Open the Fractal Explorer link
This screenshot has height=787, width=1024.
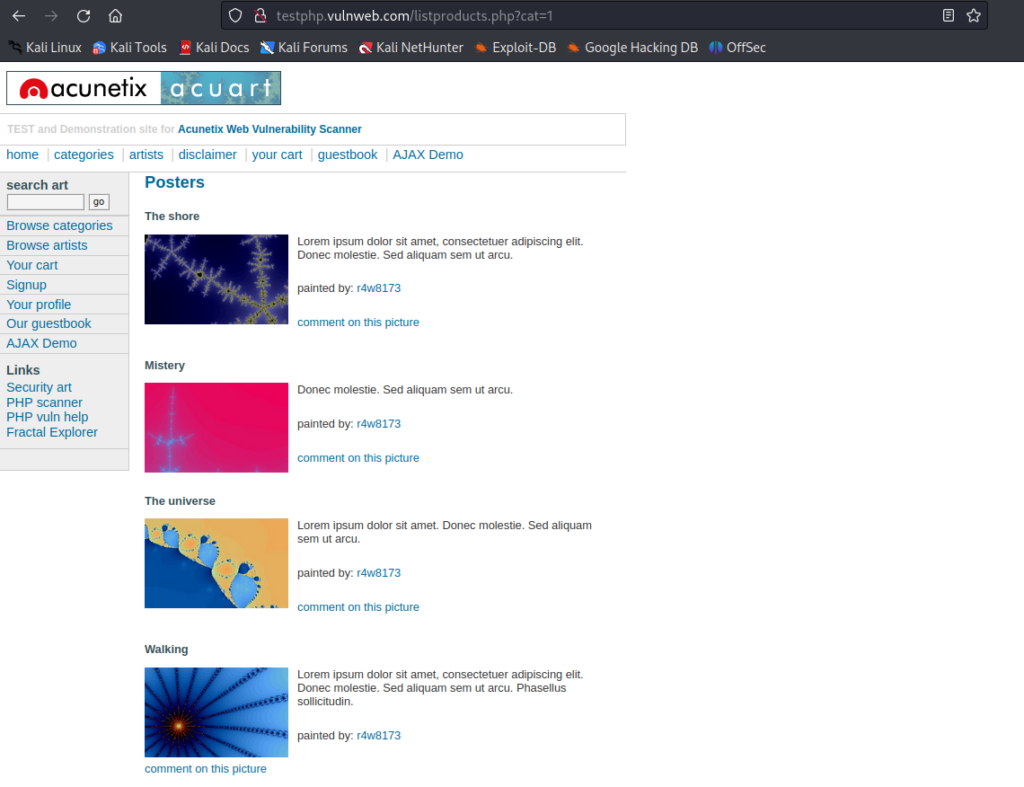click(x=52, y=432)
